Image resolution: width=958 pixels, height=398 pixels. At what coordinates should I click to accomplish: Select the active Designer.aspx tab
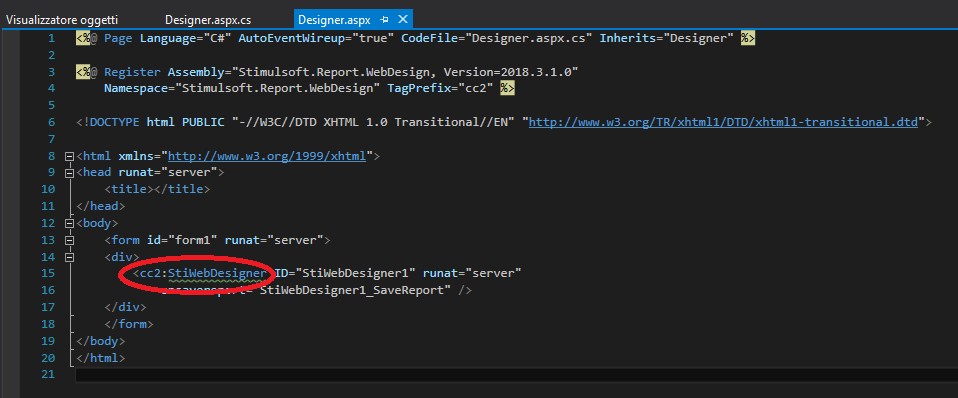[334, 20]
